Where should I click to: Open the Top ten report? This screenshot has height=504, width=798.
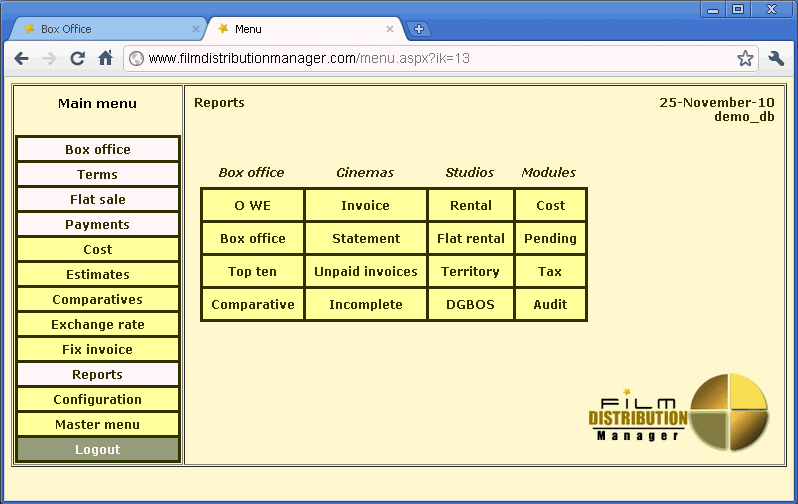(253, 272)
